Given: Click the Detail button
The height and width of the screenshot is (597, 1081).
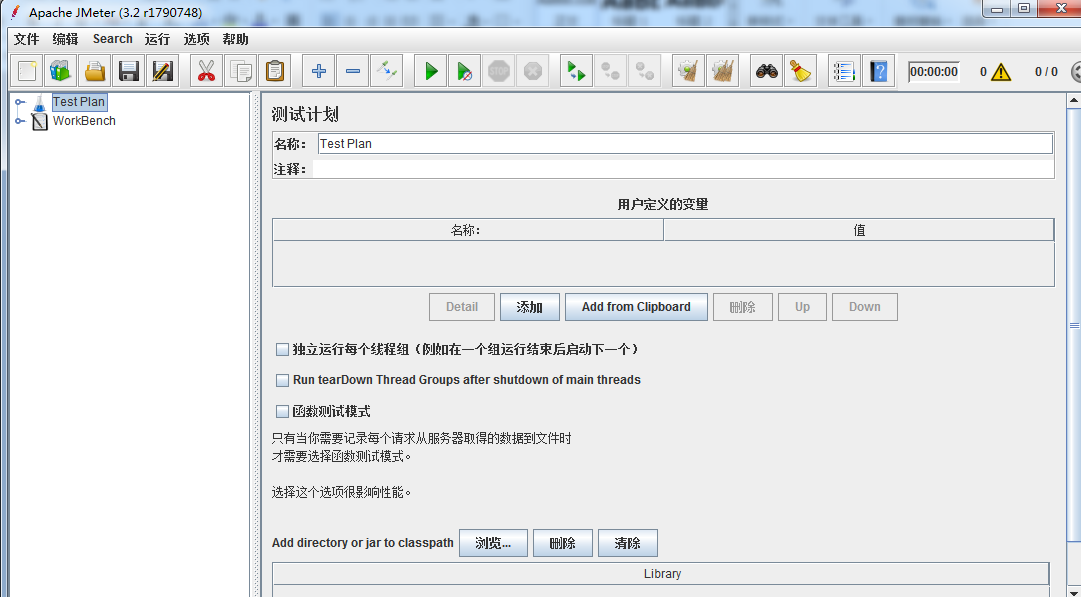Looking at the screenshot, I should coord(462,307).
